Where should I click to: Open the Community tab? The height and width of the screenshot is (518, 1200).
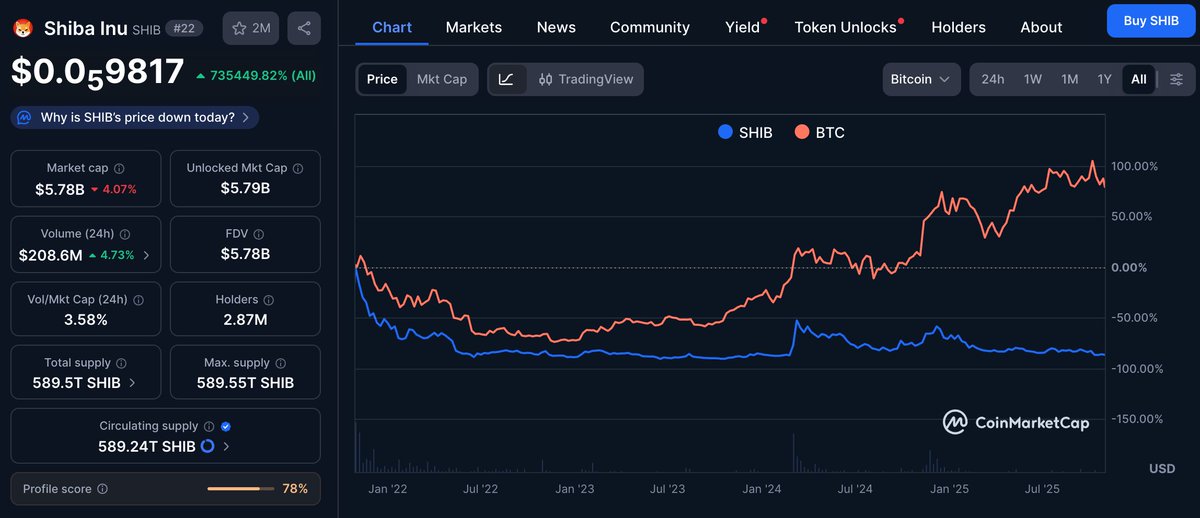tap(650, 27)
